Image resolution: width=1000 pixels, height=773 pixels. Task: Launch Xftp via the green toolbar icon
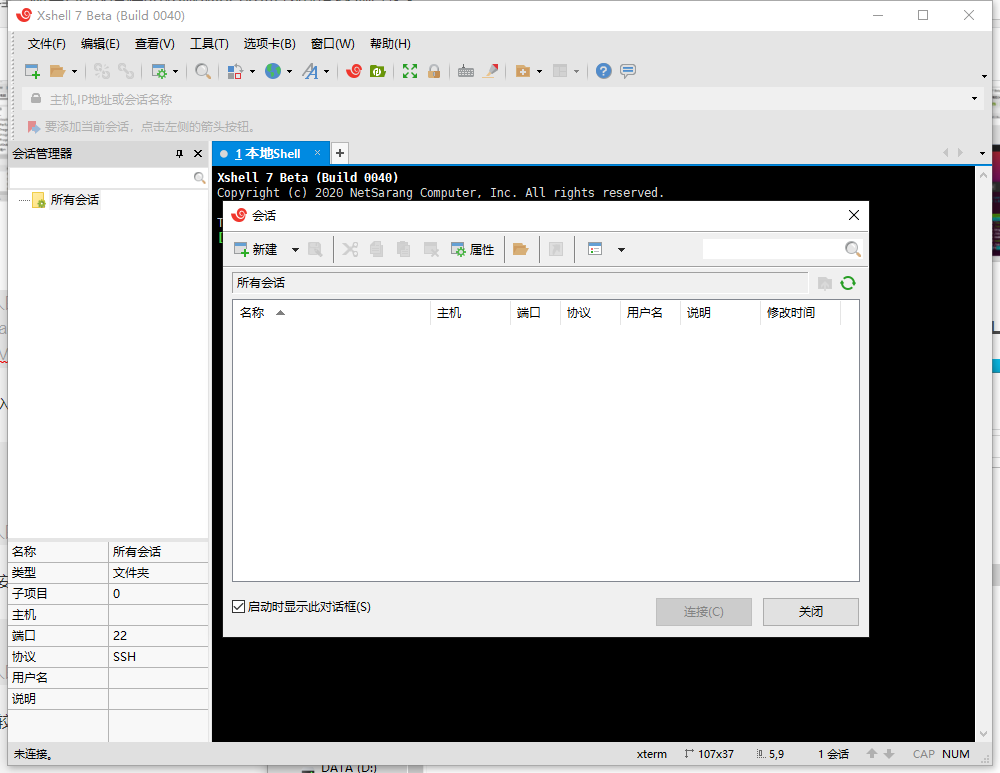point(378,71)
